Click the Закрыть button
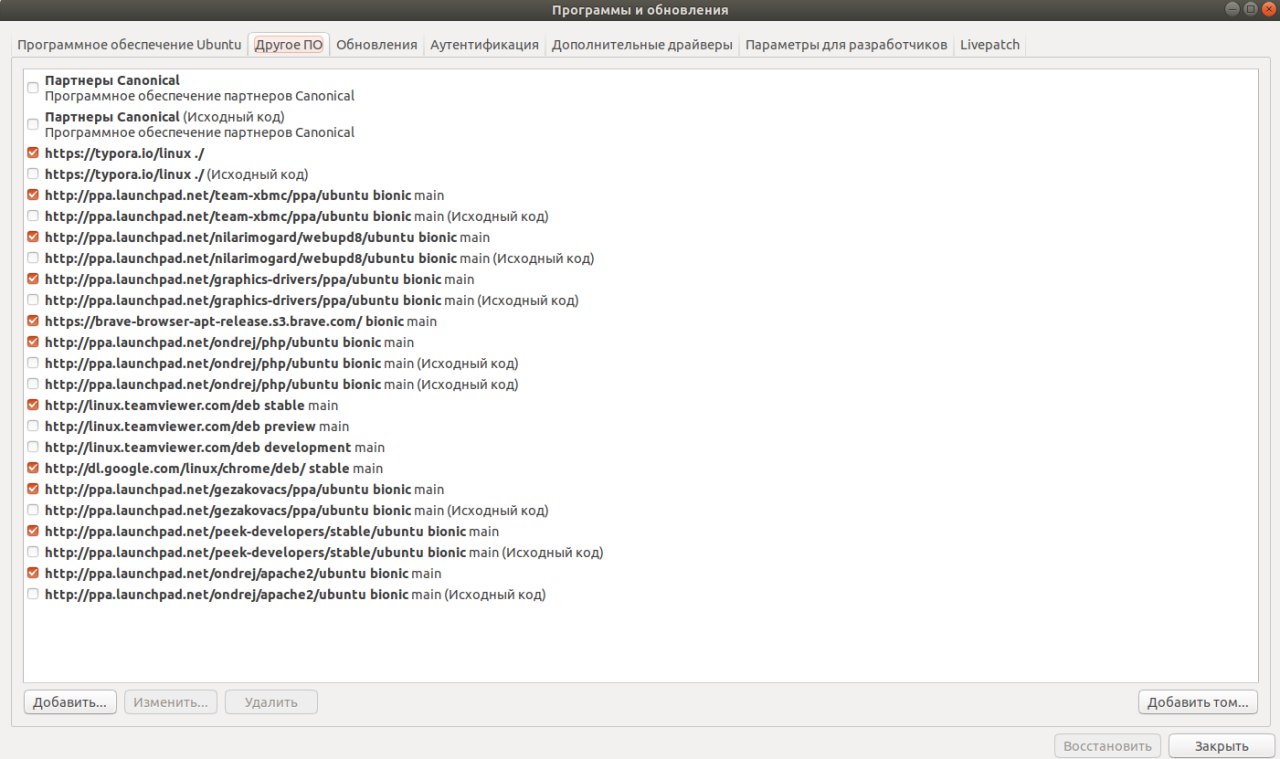 [1222, 746]
